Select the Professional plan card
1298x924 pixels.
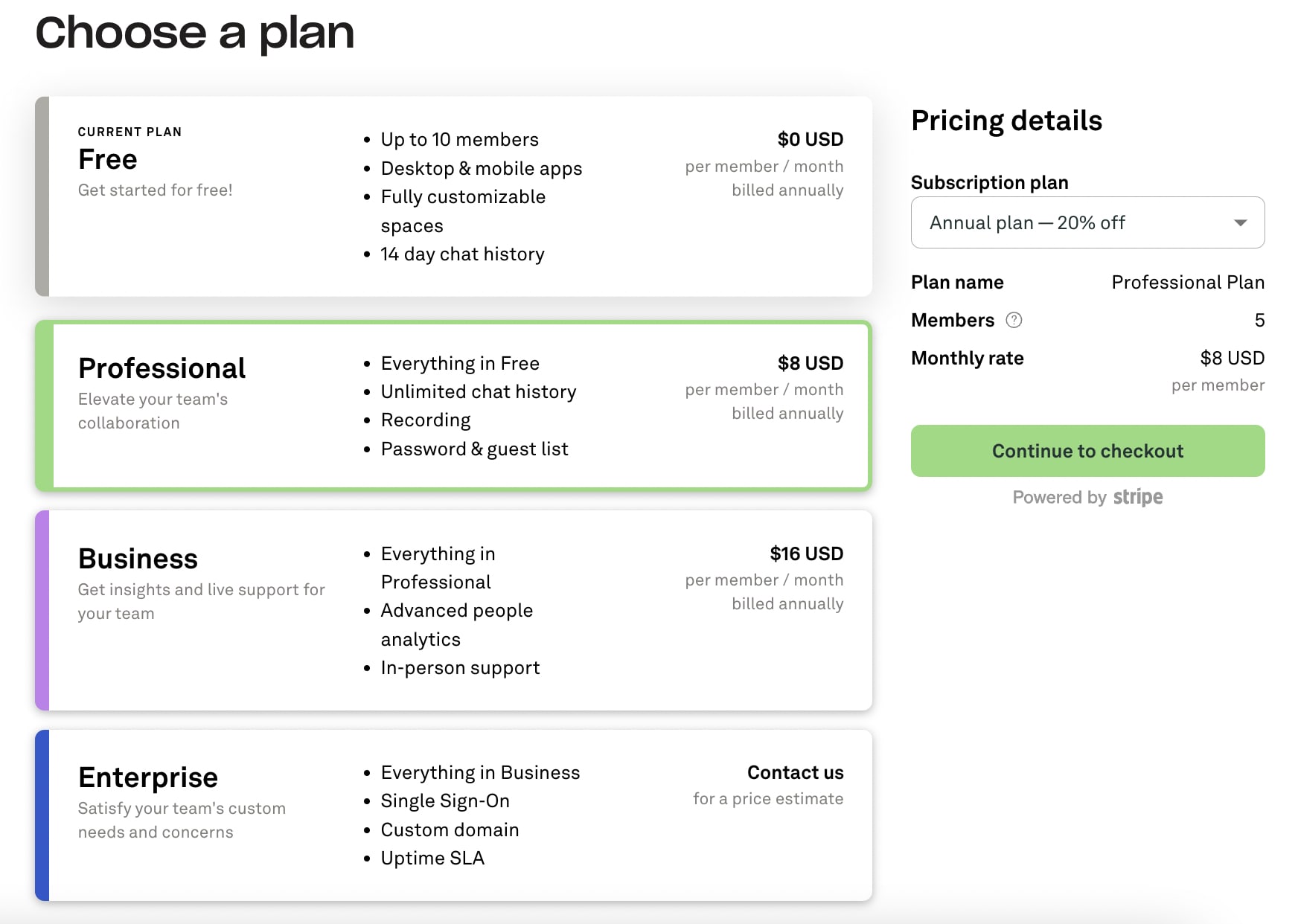tap(453, 406)
